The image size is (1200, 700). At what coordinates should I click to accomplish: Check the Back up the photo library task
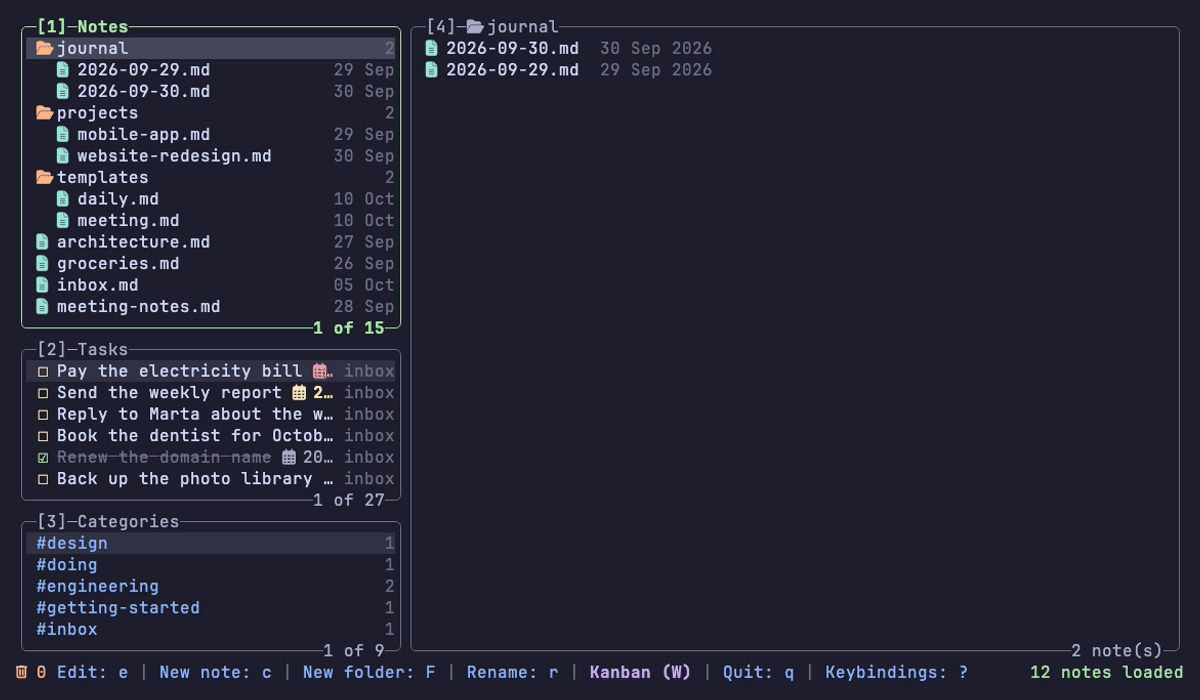(x=43, y=479)
